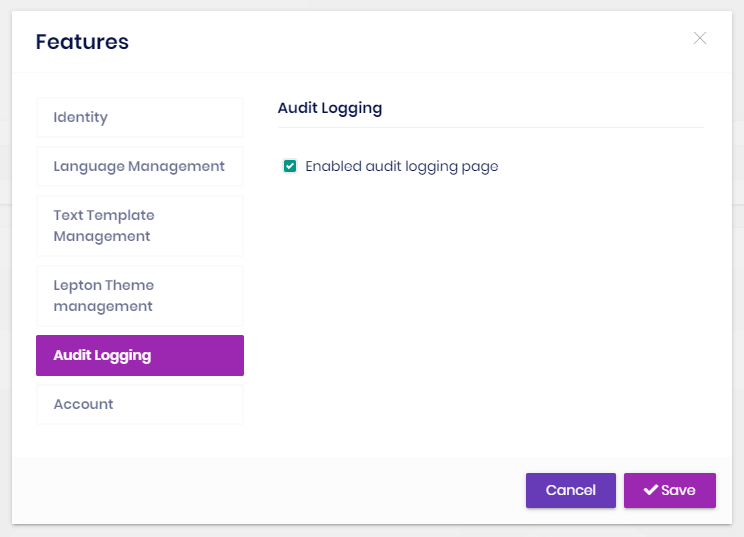
Task: Switch to the Language Management tab
Action: (139, 166)
